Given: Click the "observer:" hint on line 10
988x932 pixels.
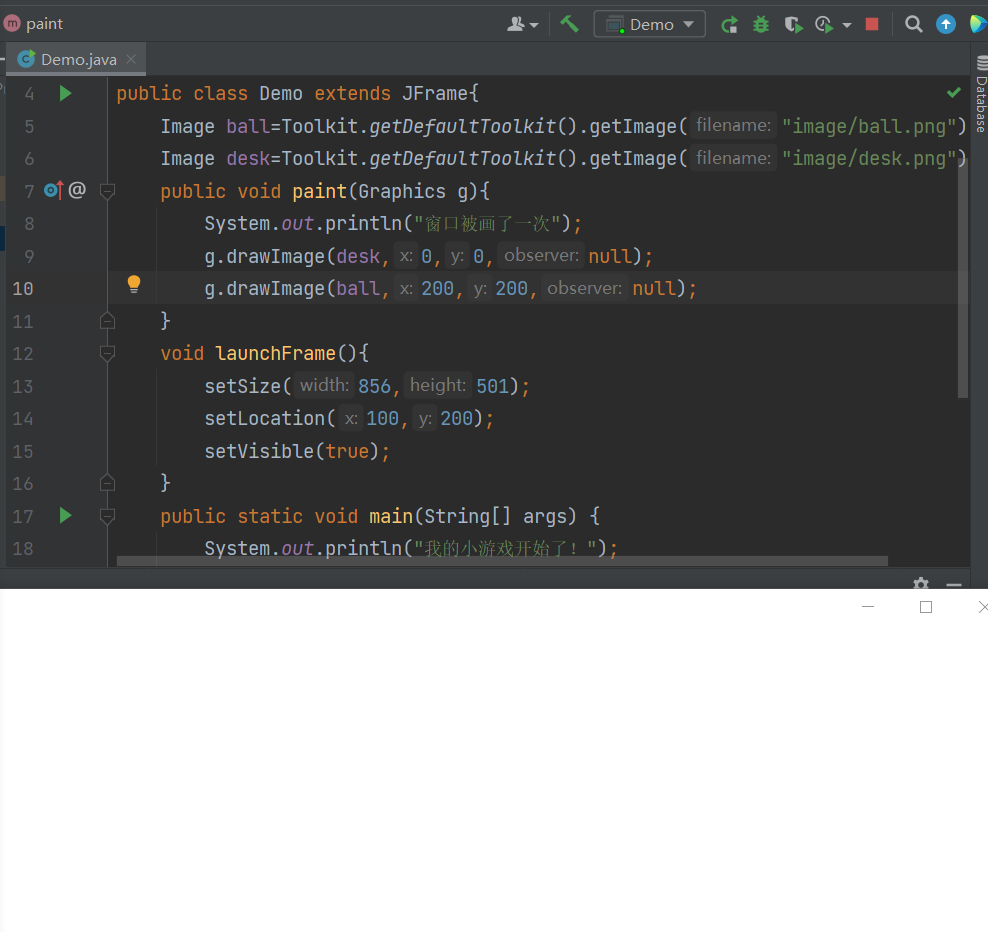Looking at the screenshot, I should pyautogui.click(x=585, y=288).
